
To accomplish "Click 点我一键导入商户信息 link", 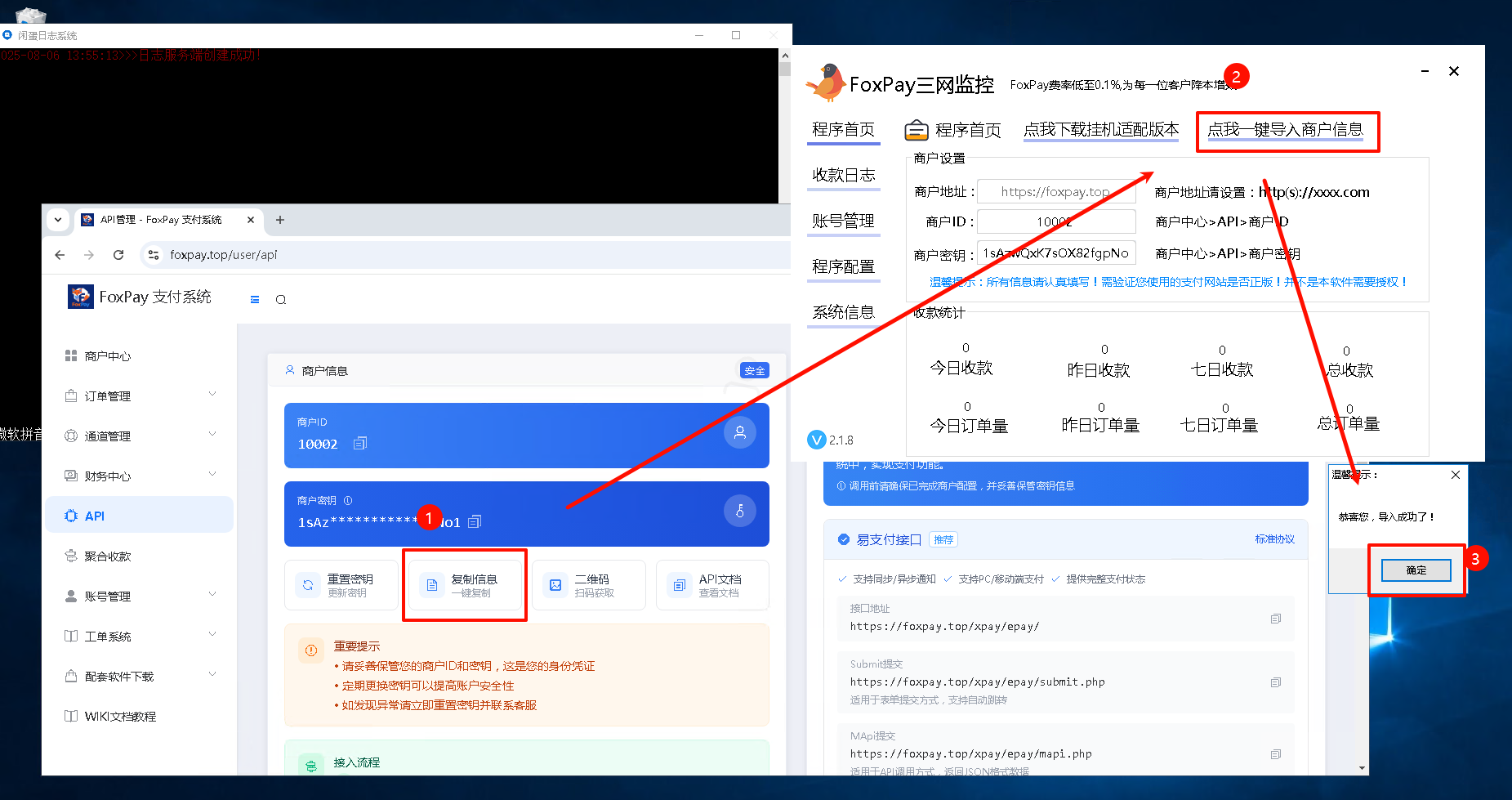I will point(1285,130).
